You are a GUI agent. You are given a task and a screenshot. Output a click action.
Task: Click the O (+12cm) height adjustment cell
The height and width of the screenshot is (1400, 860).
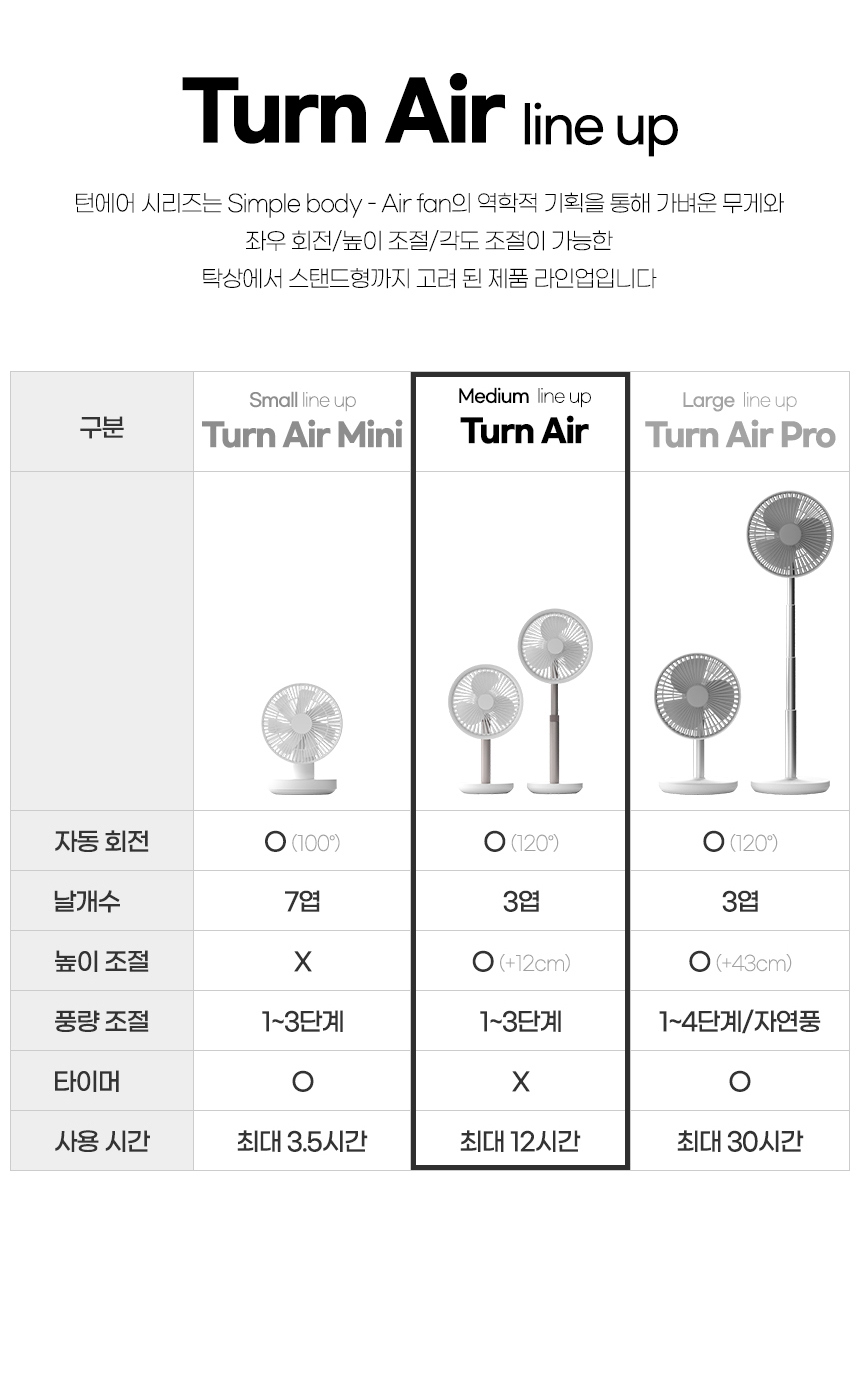[521, 962]
